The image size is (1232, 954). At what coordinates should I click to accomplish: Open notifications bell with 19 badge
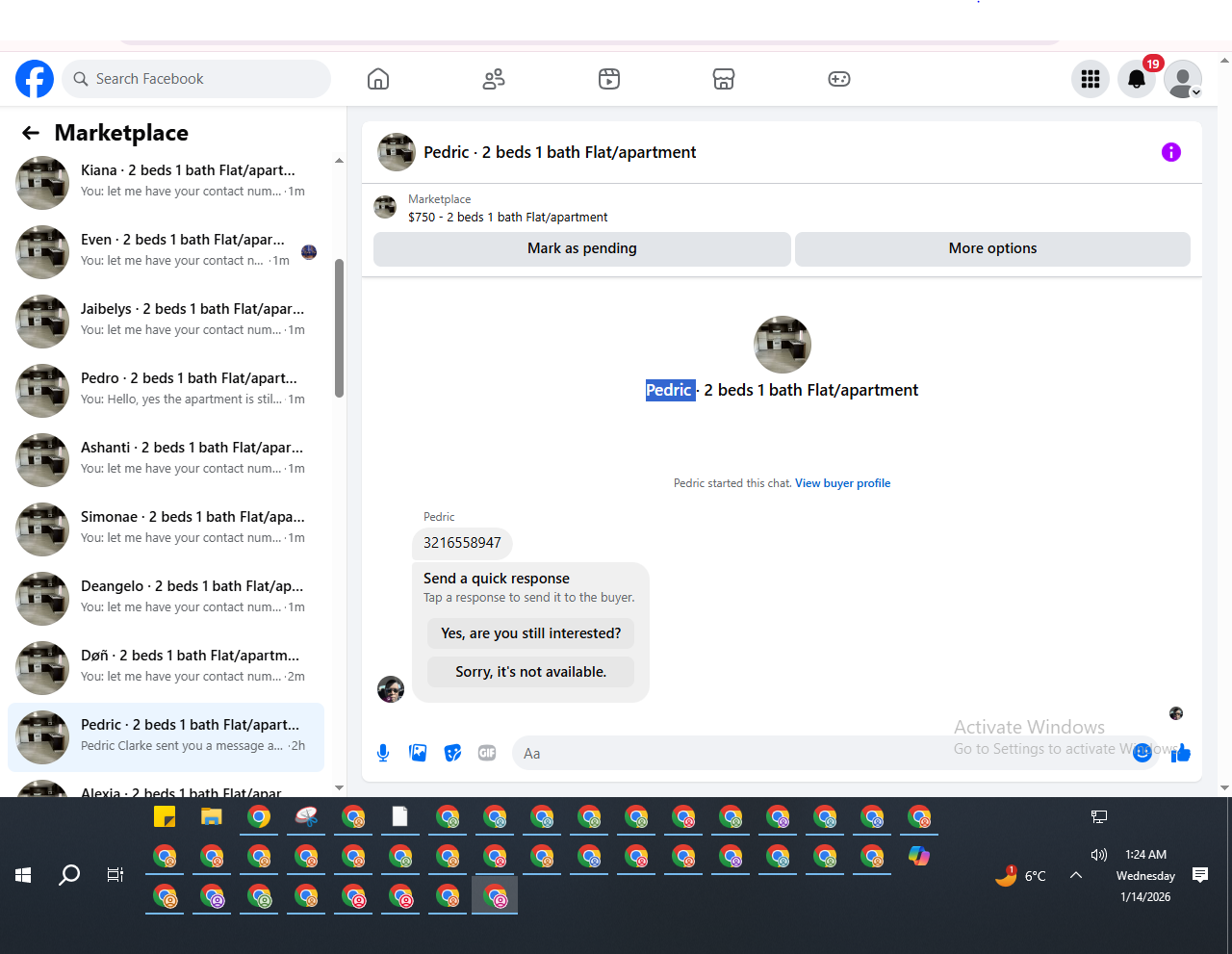(x=1137, y=79)
